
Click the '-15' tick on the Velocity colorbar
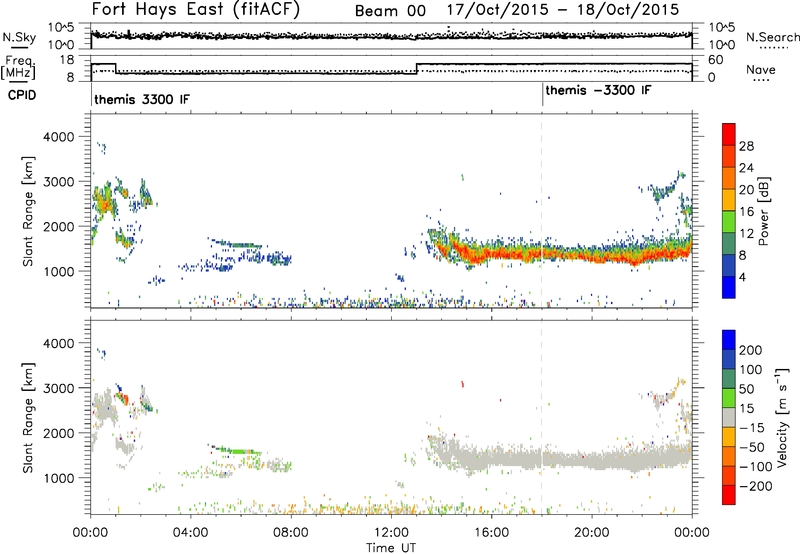coord(752,428)
